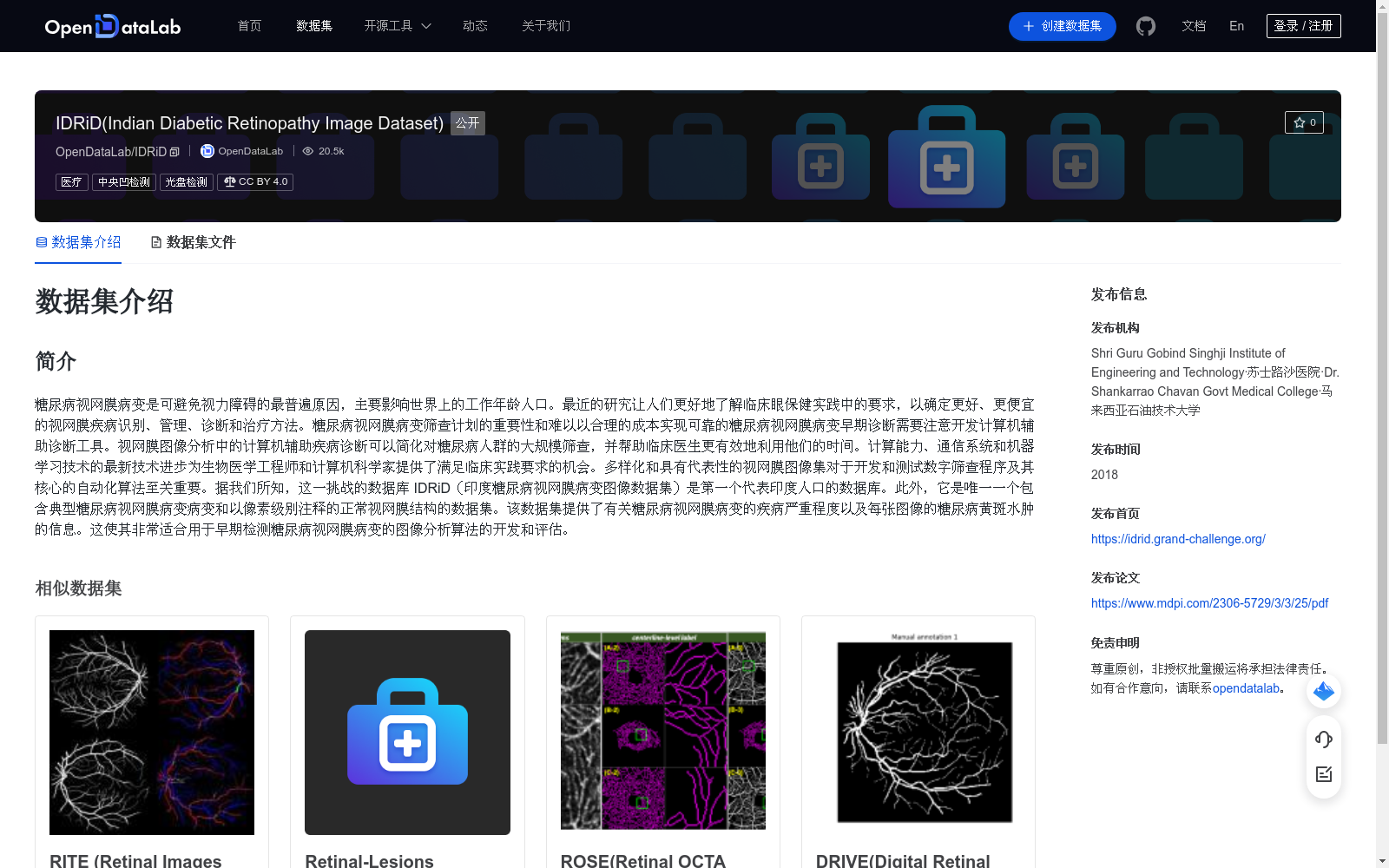Click the 登录 / 注册 button
1389x868 pixels.
1303,26
